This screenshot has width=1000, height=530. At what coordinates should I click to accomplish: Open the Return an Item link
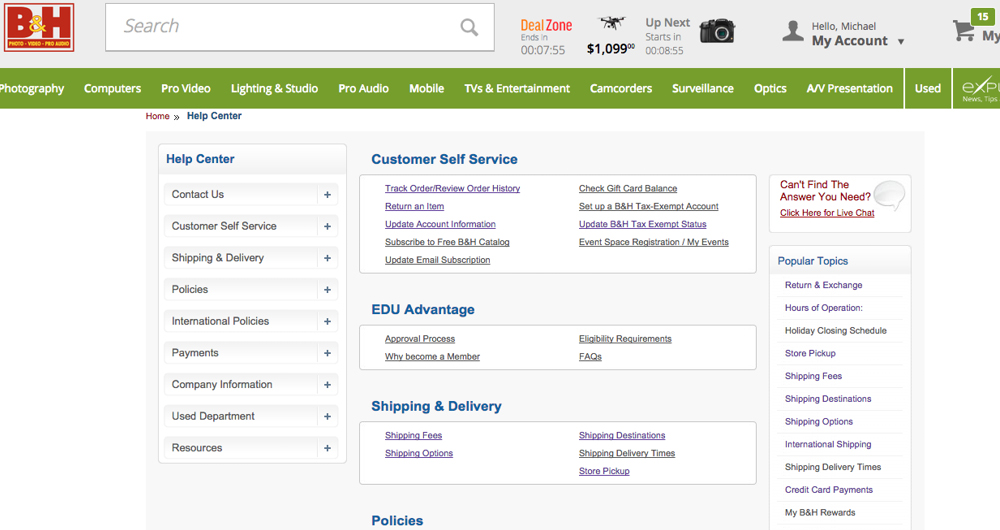(415, 206)
